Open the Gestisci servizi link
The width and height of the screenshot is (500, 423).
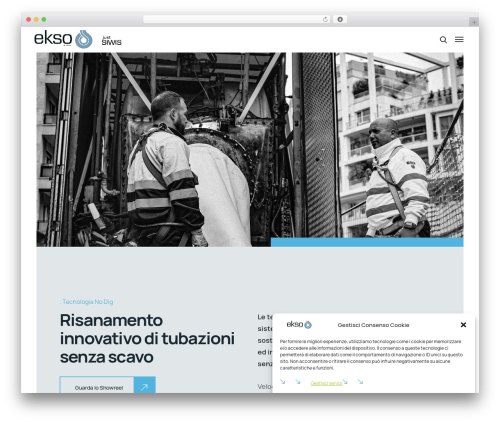pyautogui.click(x=326, y=383)
